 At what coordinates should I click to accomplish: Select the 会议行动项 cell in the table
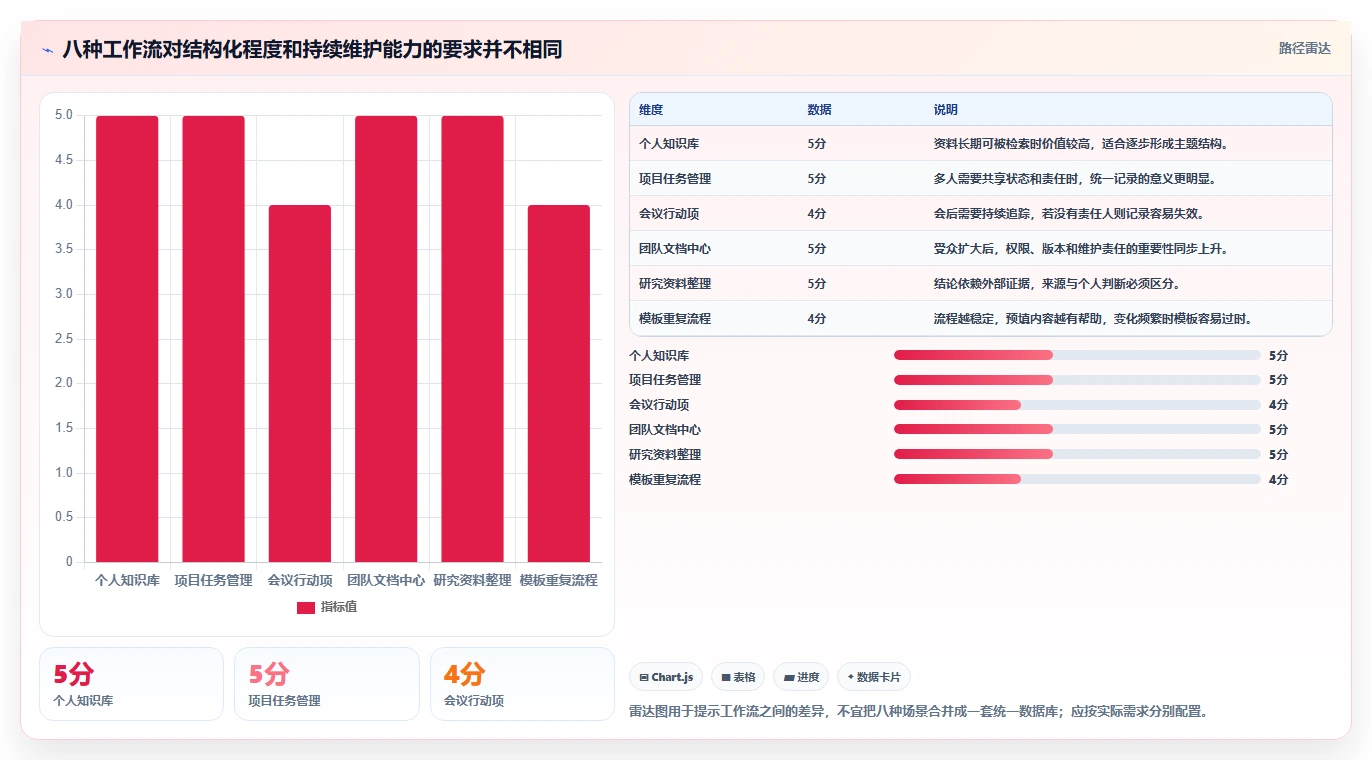(x=669, y=214)
